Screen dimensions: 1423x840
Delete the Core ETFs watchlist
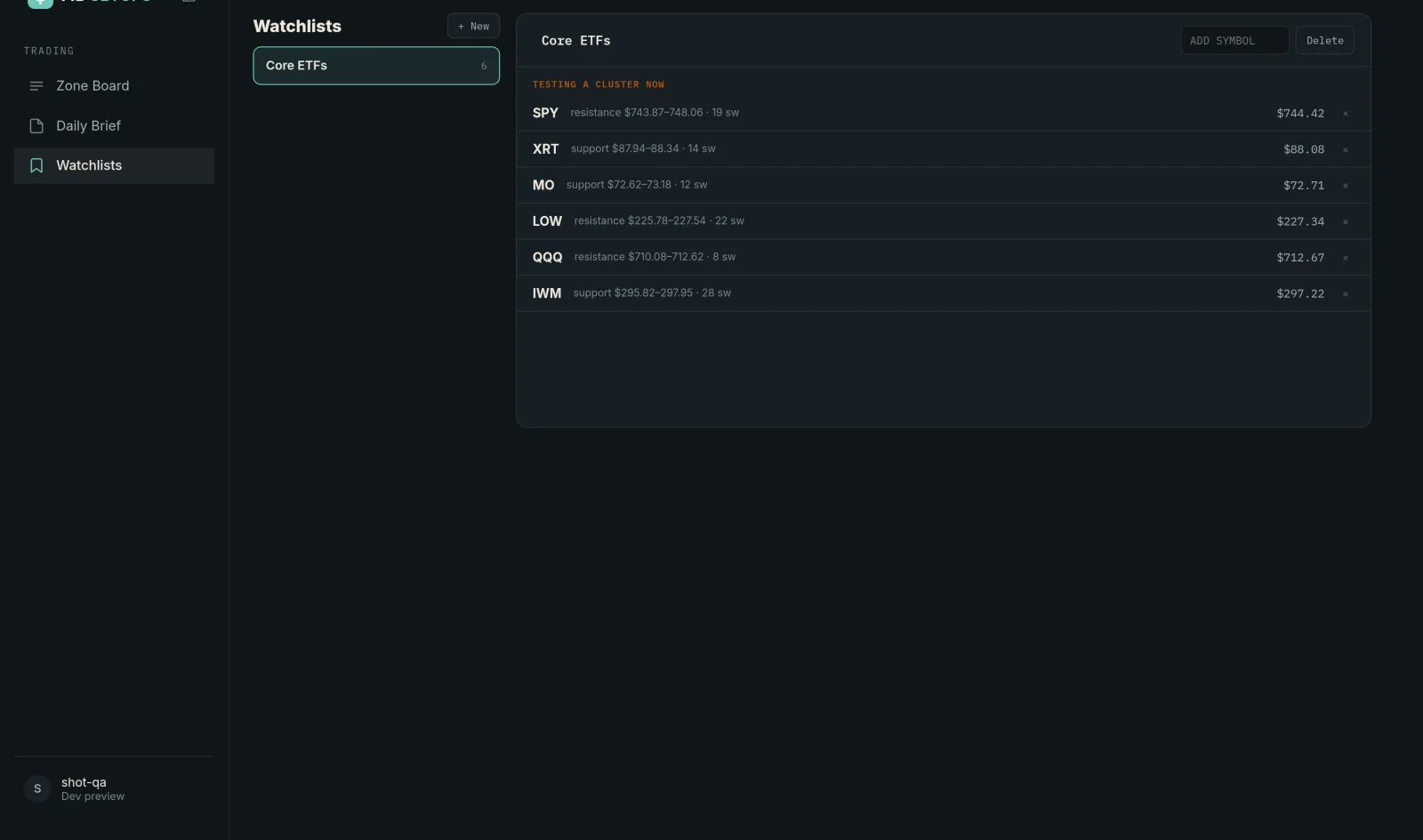(x=1324, y=41)
